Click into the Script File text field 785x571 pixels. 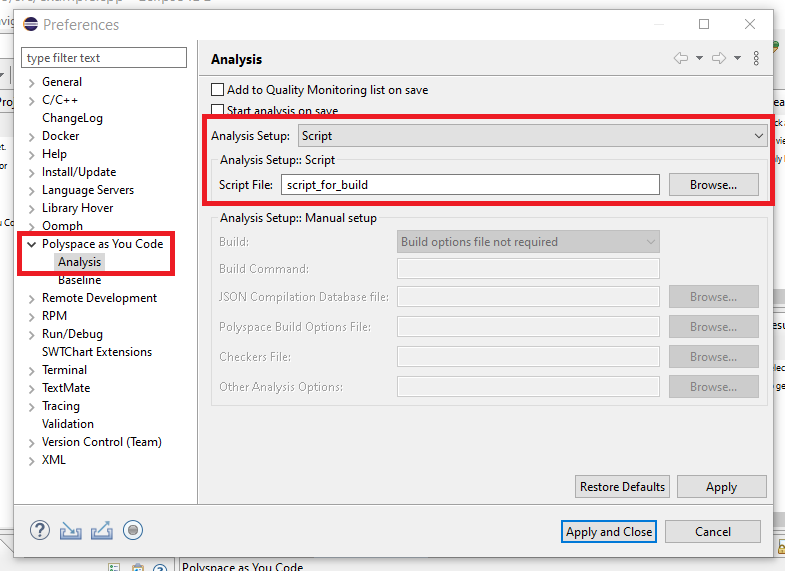pos(470,185)
